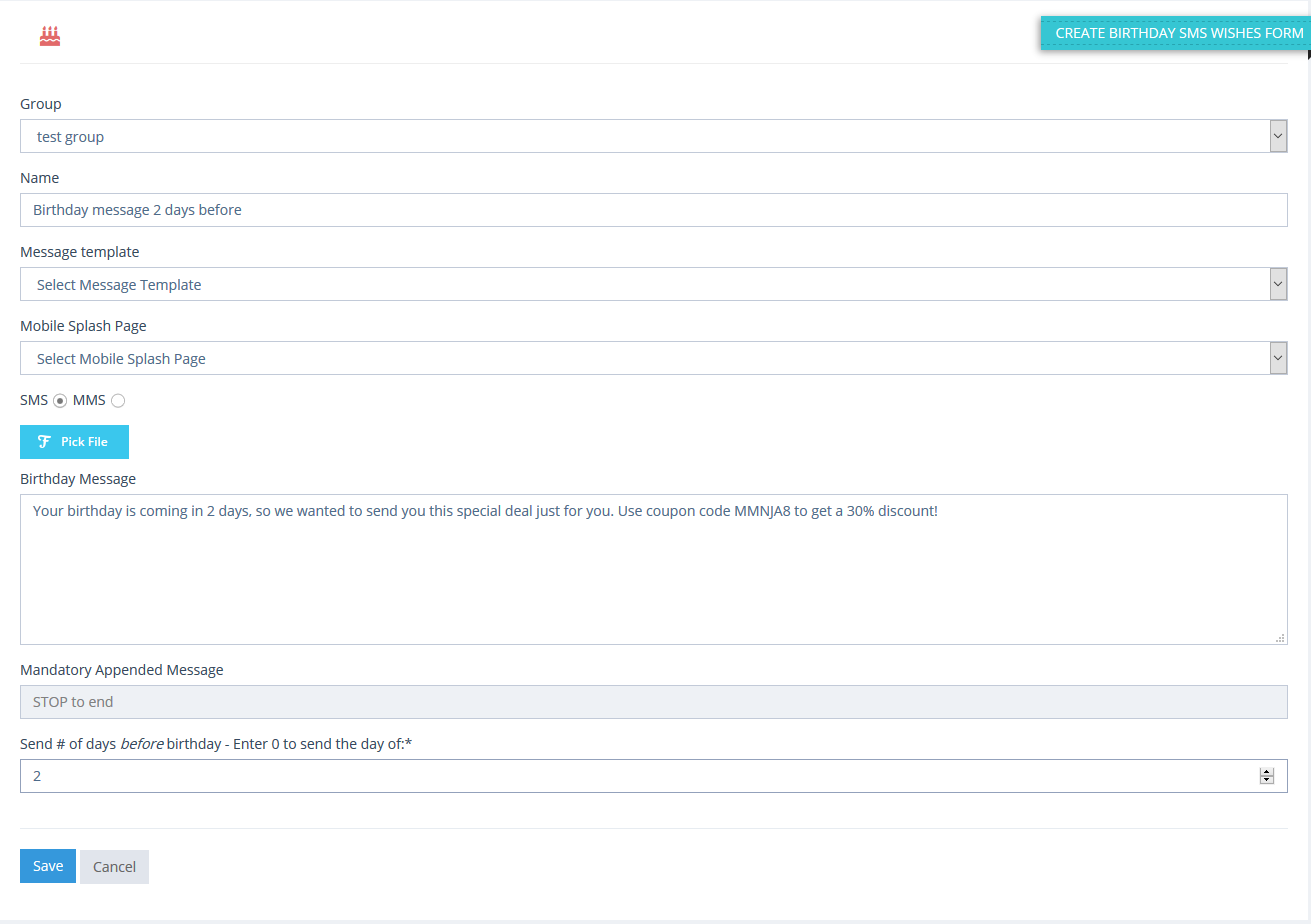
Task: Click the script F icon on Pick File
Action: point(44,442)
